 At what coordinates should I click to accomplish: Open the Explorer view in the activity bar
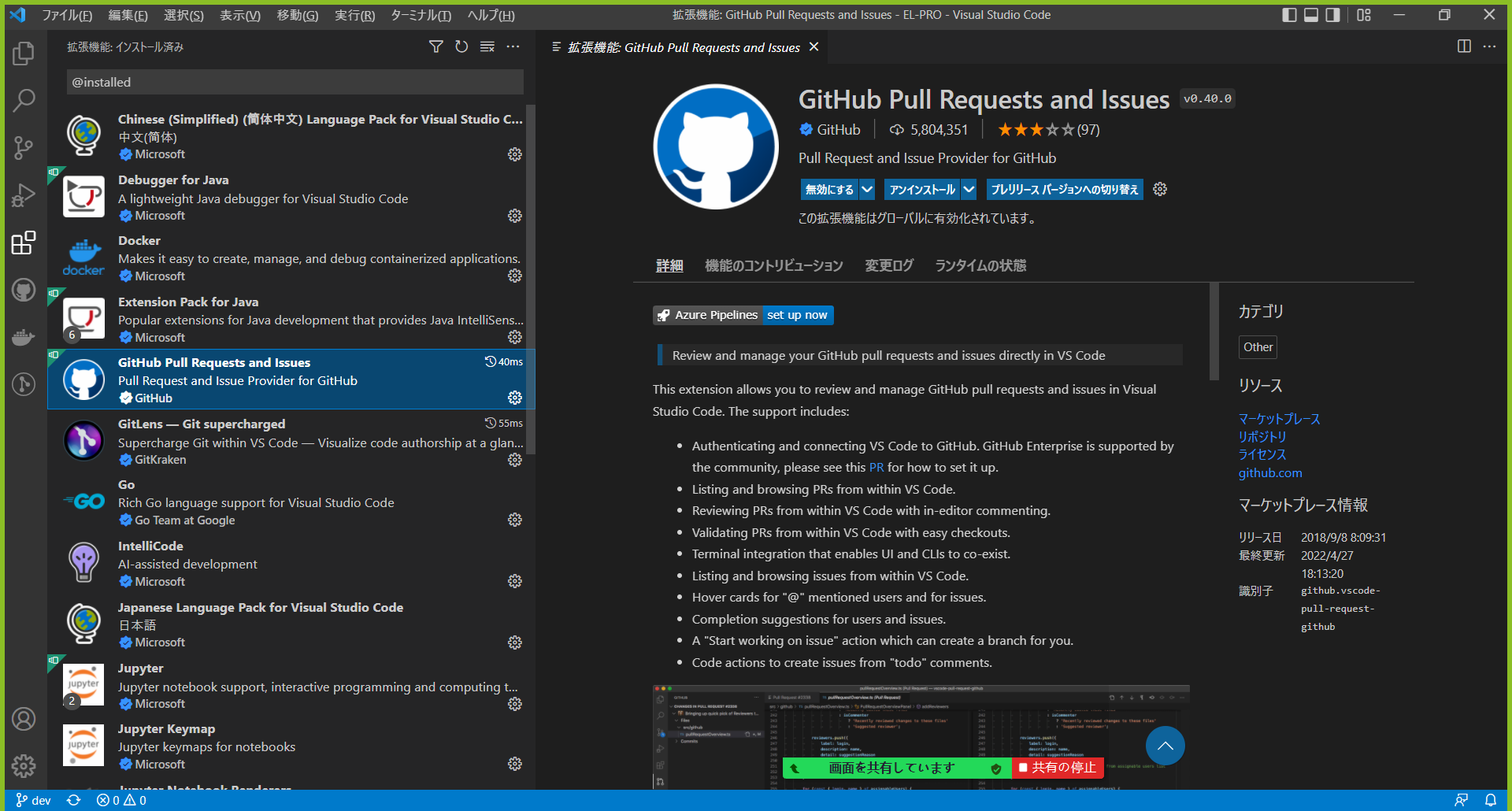pos(24,54)
